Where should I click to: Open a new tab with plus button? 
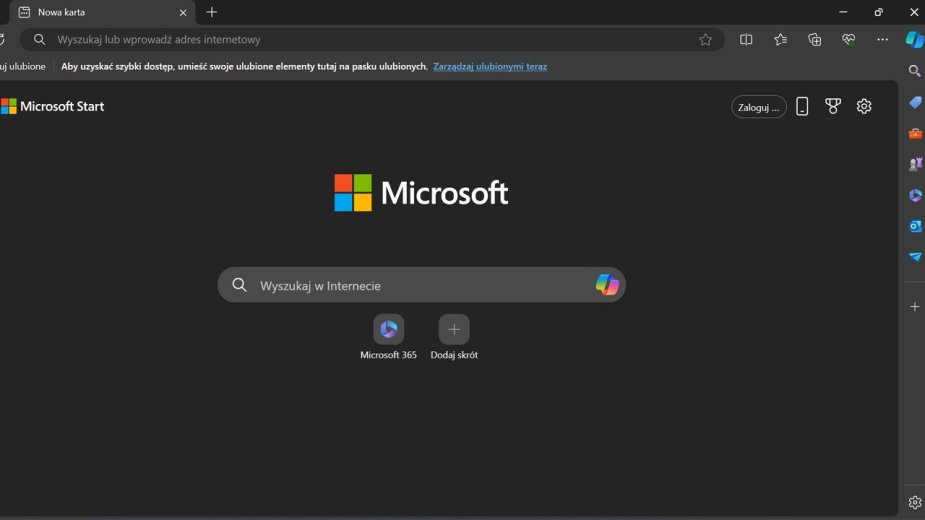pos(212,12)
